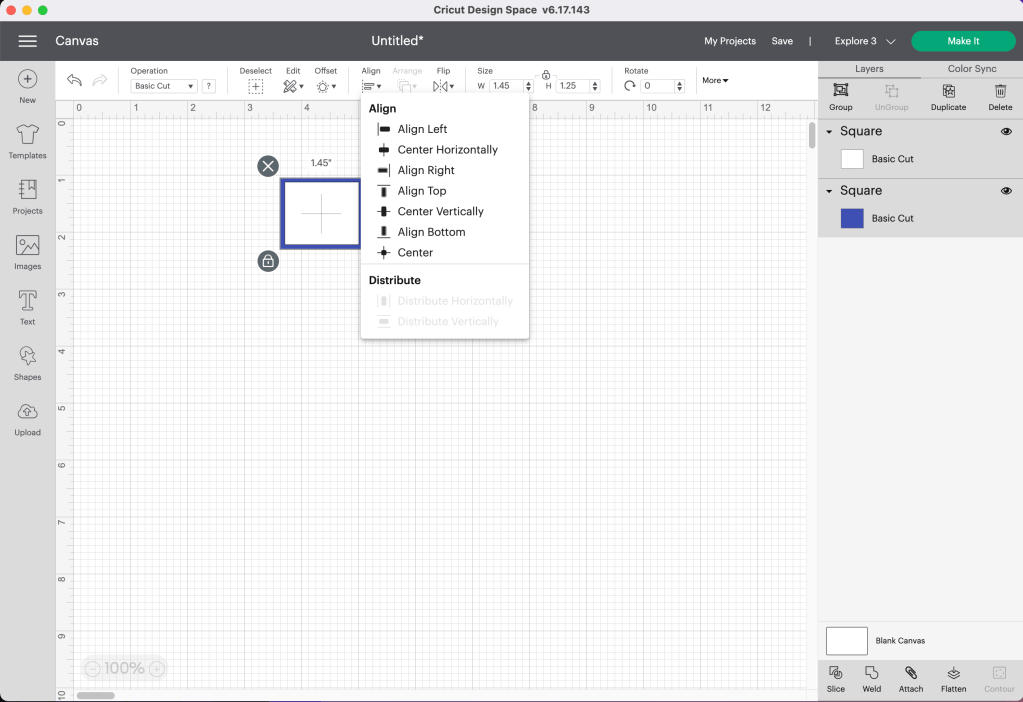Viewport: 1023px width, 702px height.
Task: Open the Shapes tool
Action: [x=27, y=362]
